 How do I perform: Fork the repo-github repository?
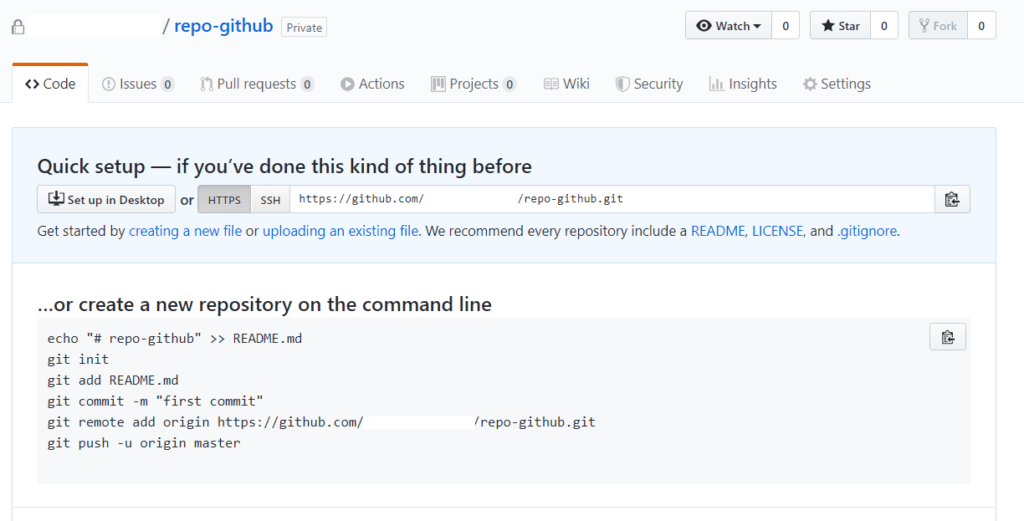(937, 26)
